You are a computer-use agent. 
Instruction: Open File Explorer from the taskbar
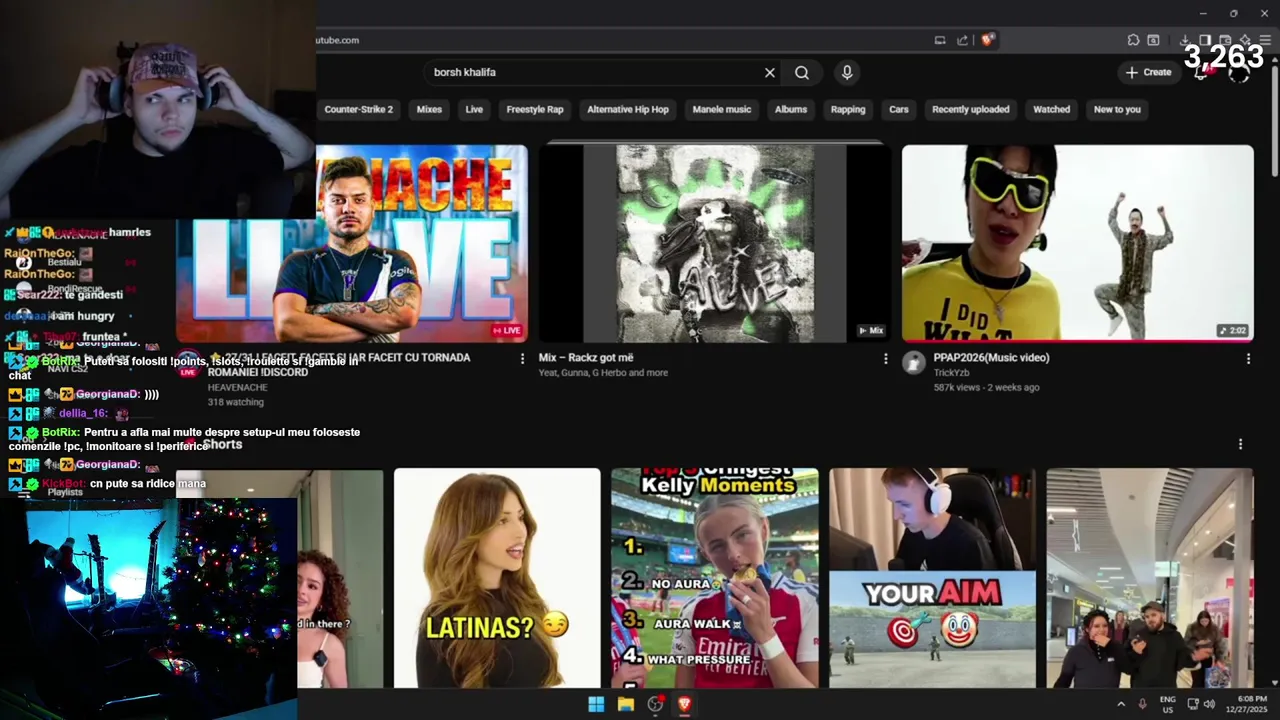(x=626, y=704)
